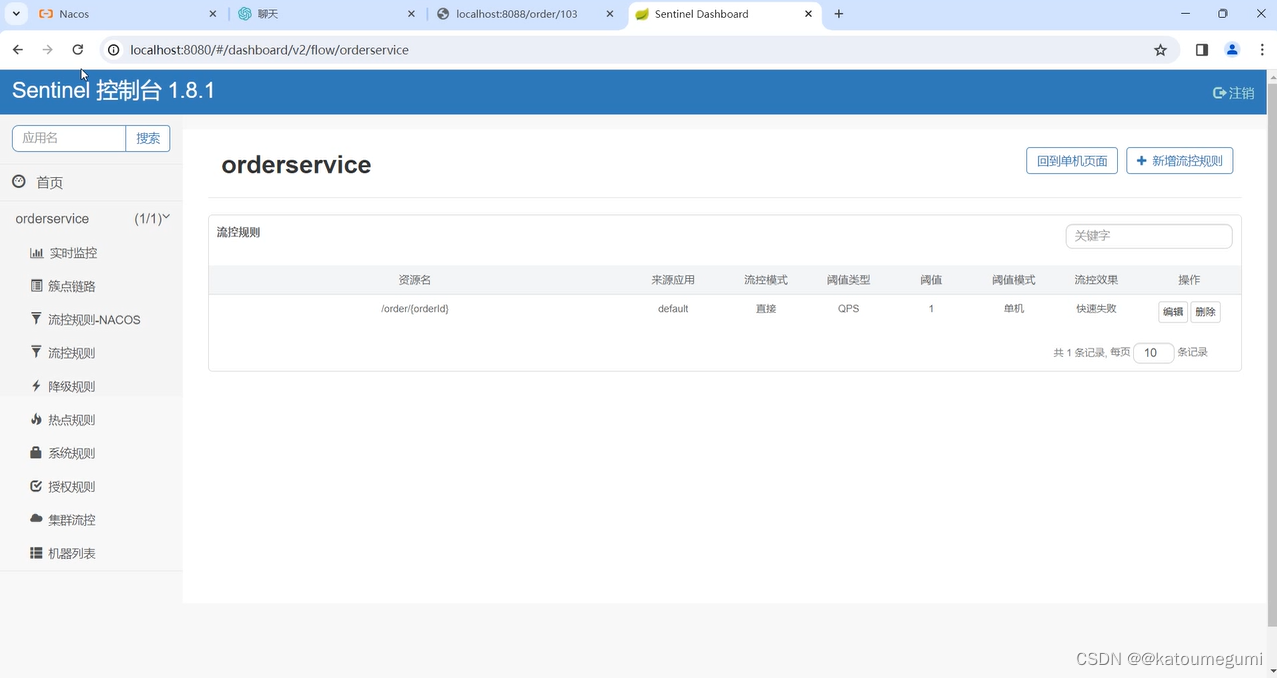Click the browser forward arrow

[x=48, y=50]
